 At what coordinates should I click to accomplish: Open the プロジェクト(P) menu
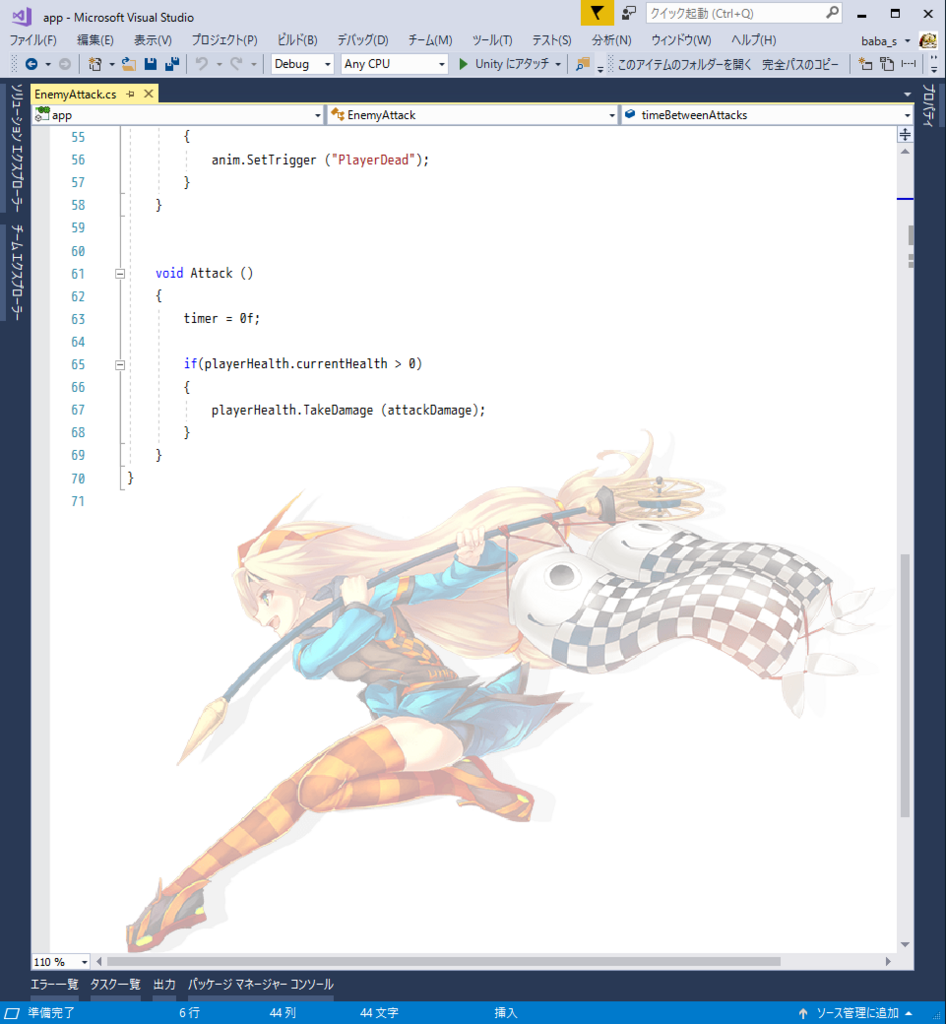pyautogui.click(x=224, y=40)
